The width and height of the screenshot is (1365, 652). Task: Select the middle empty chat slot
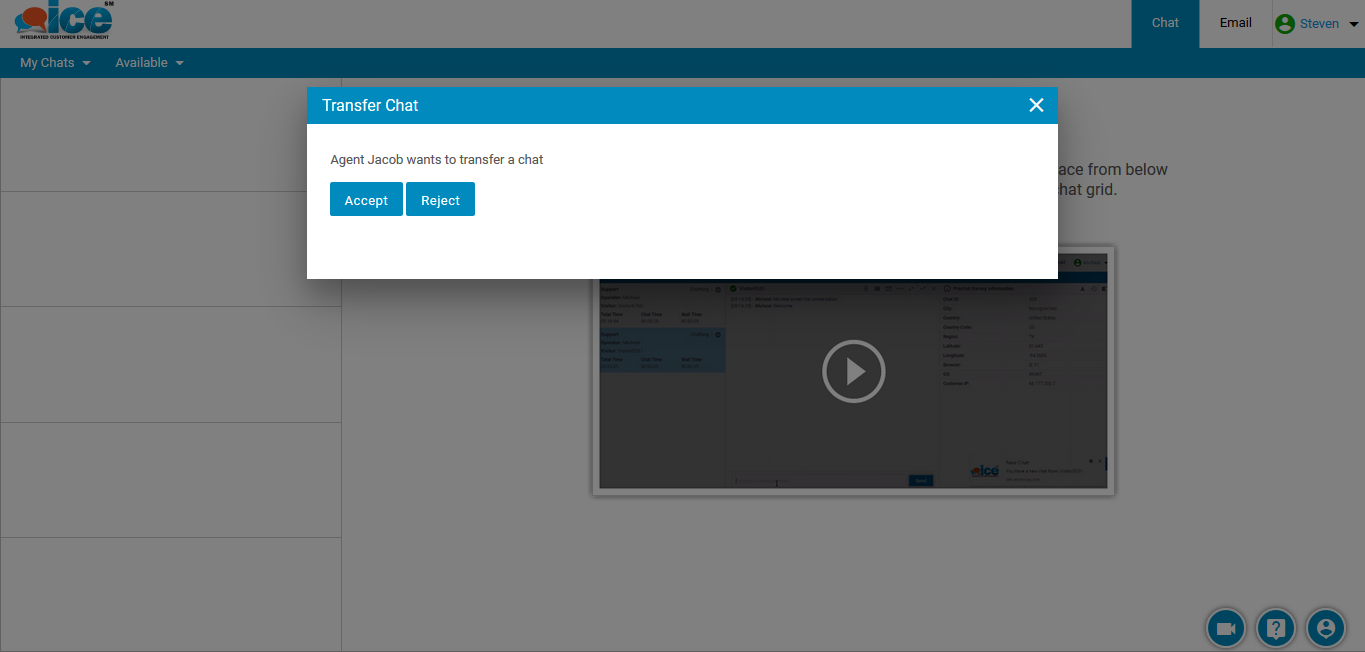point(170,364)
